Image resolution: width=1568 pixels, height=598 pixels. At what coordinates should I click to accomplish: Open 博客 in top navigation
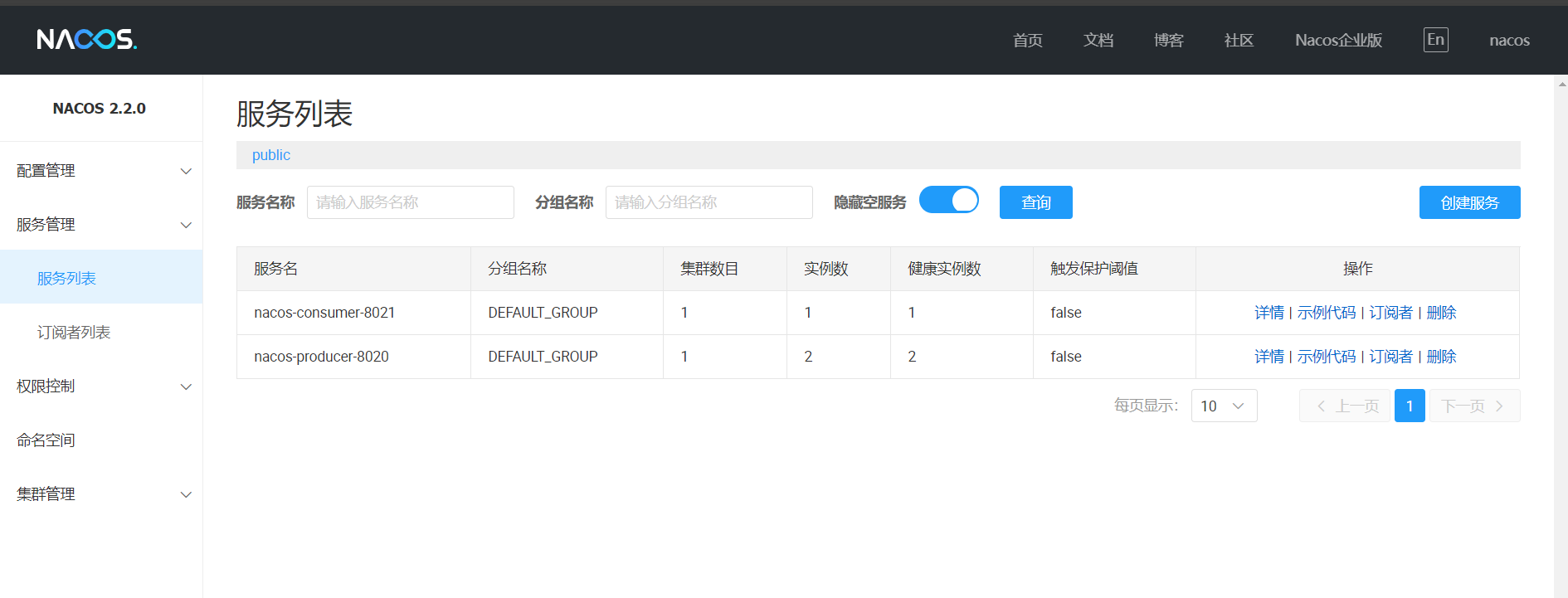[1169, 40]
